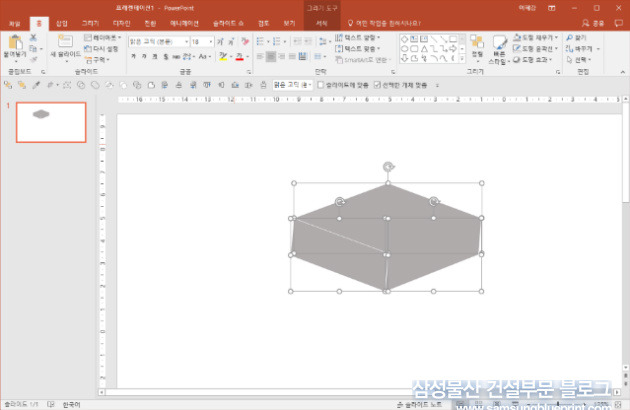Image resolution: width=630 pixels, height=410 pixels.
Task: Toggle strikethrough (abc)
Action: tap(176, 56)
